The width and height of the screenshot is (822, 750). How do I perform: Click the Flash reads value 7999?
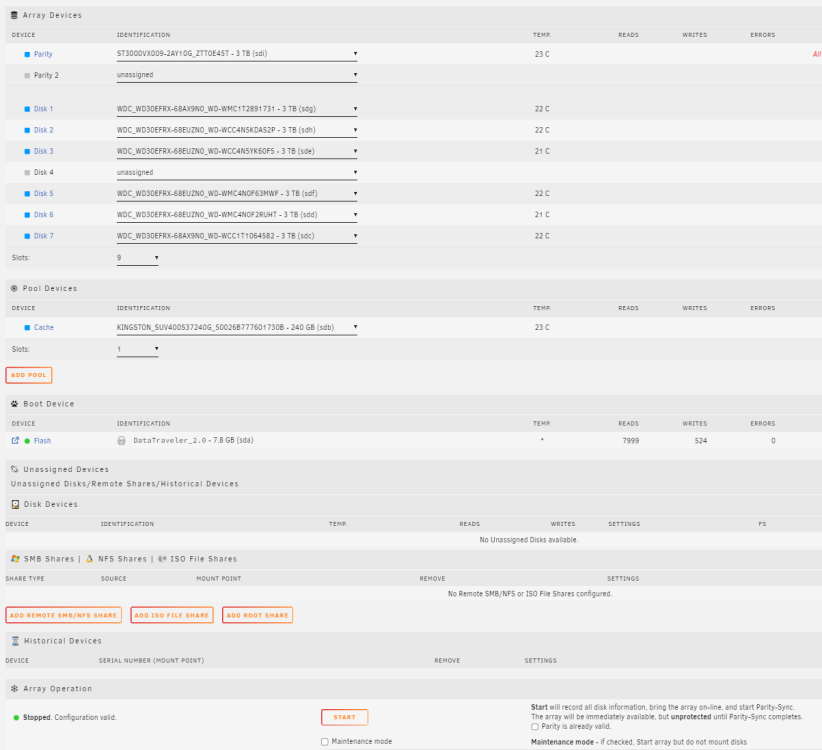[631, 441]
